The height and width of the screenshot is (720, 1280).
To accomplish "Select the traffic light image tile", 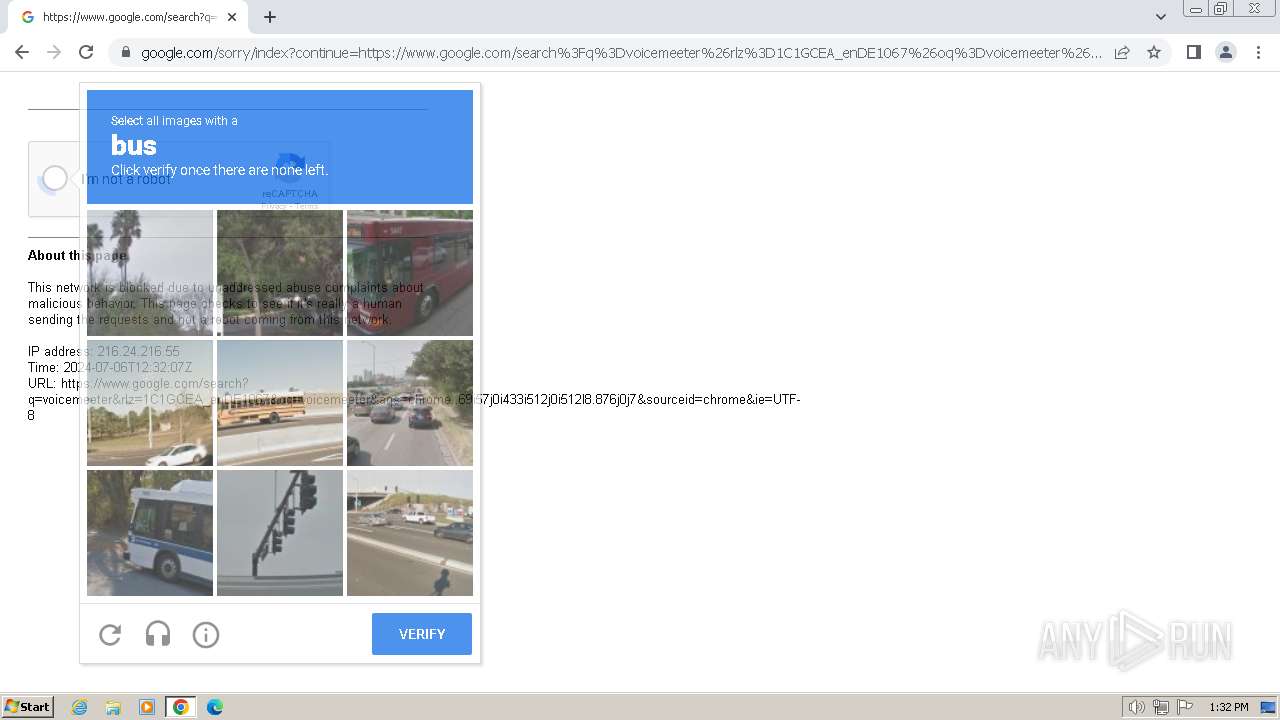I will pos(280,533).
